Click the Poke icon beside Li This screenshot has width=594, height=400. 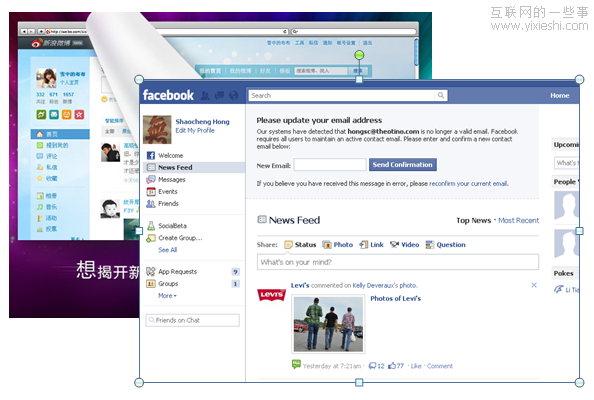558,289
